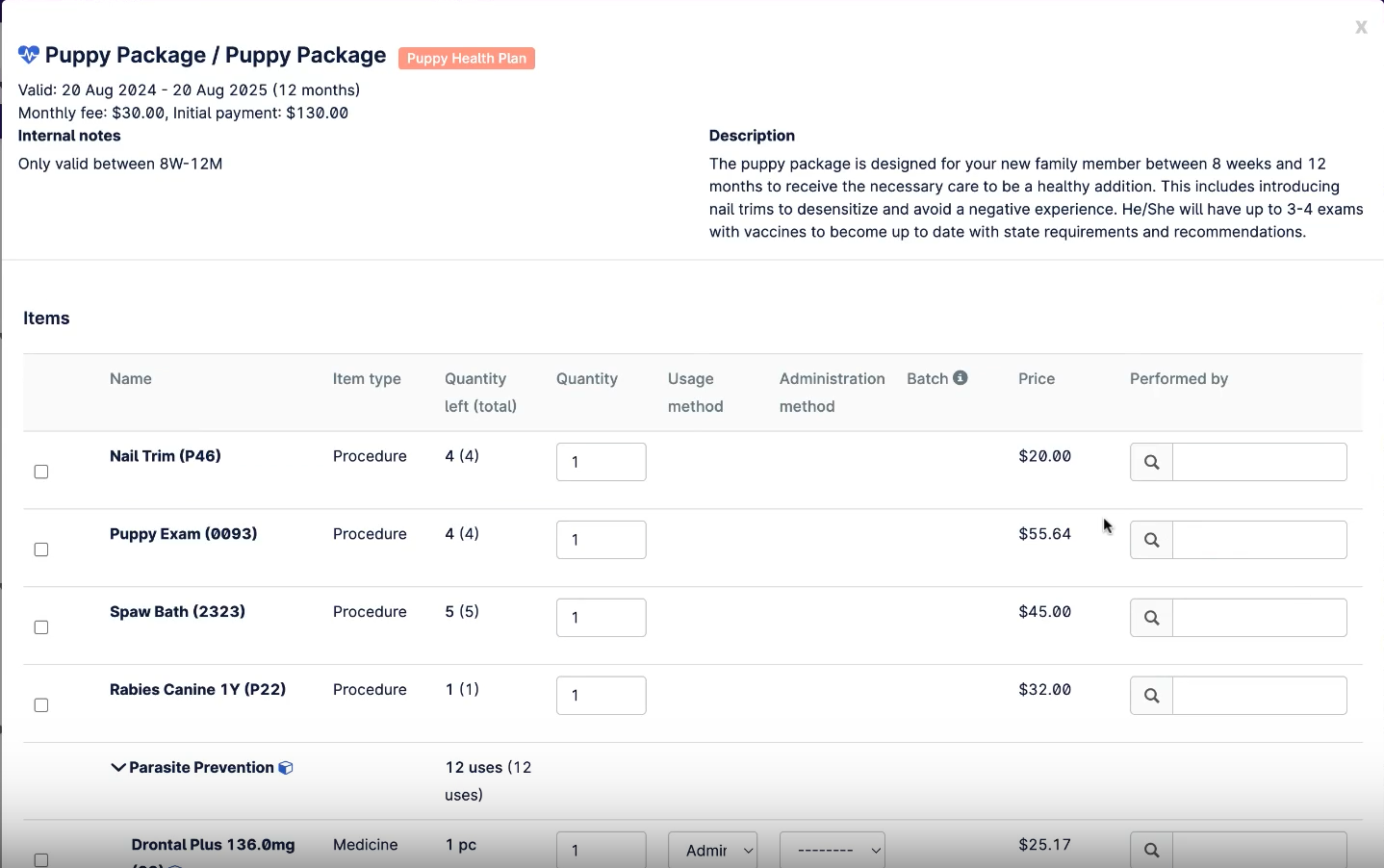The width and height of the screenshot is (1384, 868).
Task: Tick the Spaw Bath (2323) checkbox
Action: (41, 627)
